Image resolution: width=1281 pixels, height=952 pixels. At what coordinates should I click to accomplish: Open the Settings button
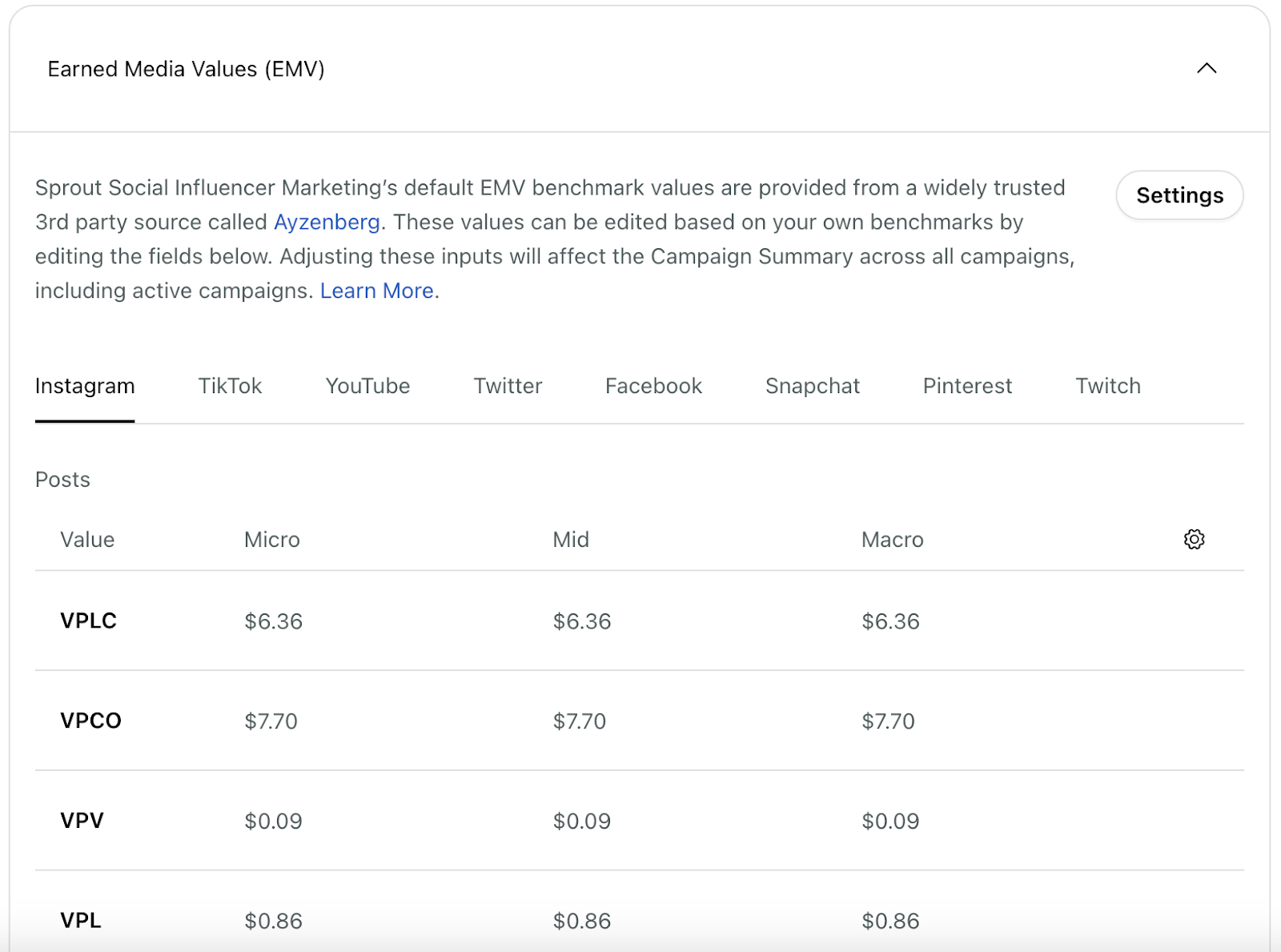click(1179, 195)
